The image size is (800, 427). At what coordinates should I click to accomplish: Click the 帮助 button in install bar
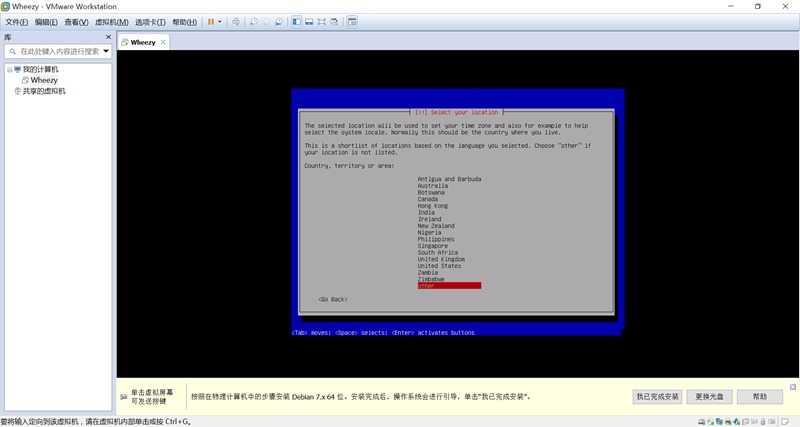pyautogui.click(x=760, y=396)
